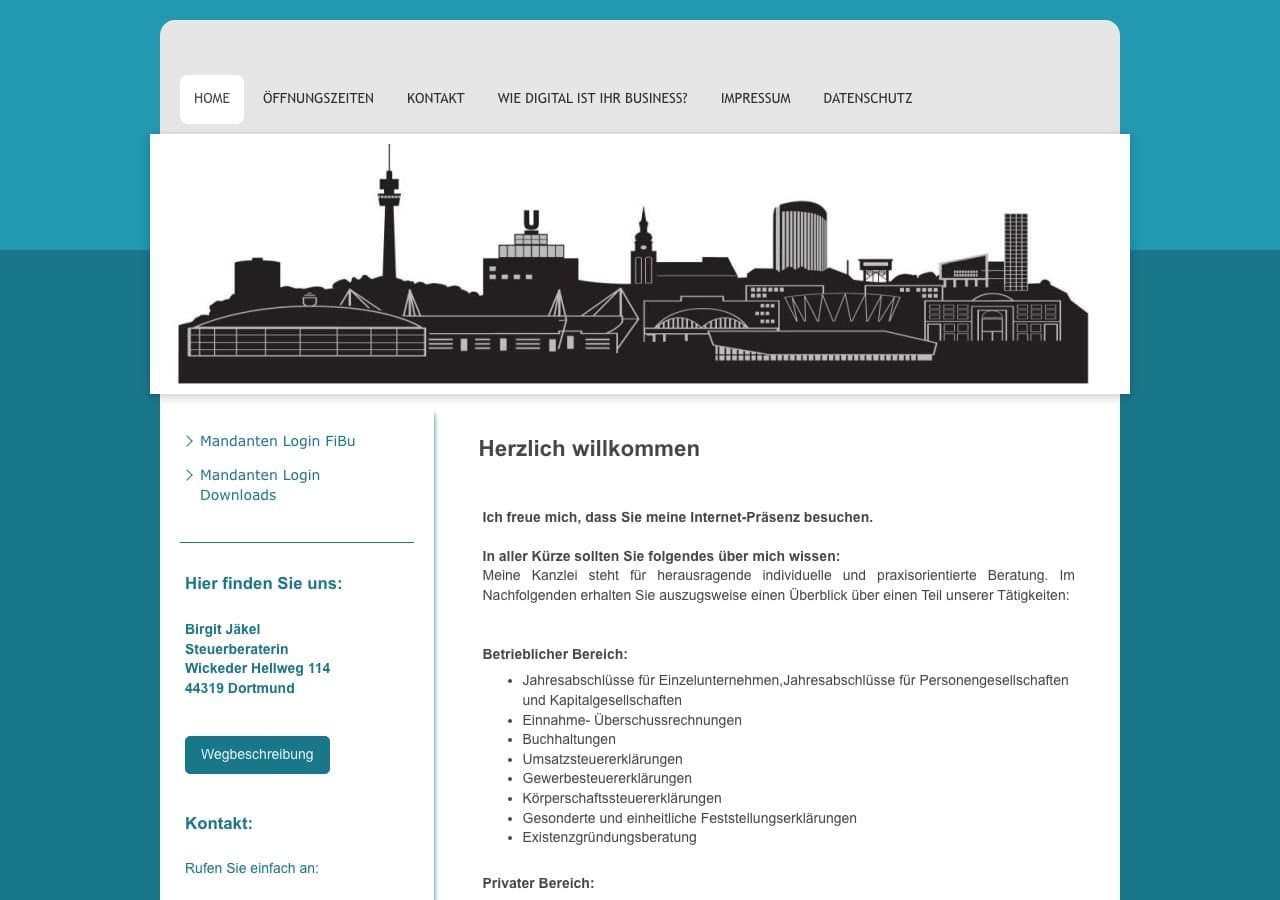This screenshot has height=900, width=1280.
Task: Click the chevron before Mandanten Login FiBu
Action: pos(190,441)
